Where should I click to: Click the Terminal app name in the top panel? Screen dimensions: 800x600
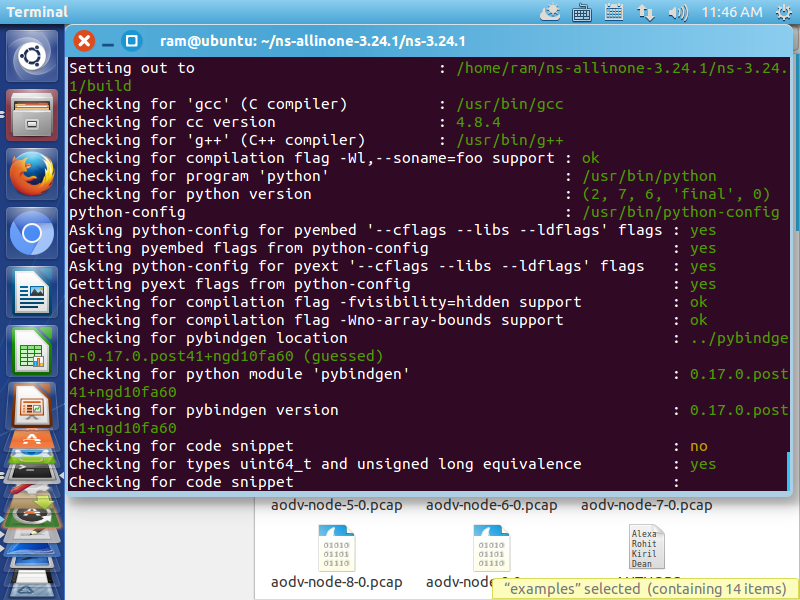coord(40,12)
